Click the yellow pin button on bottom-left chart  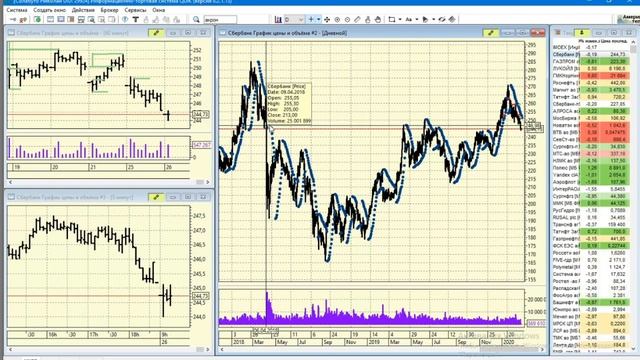click(156, 197)
